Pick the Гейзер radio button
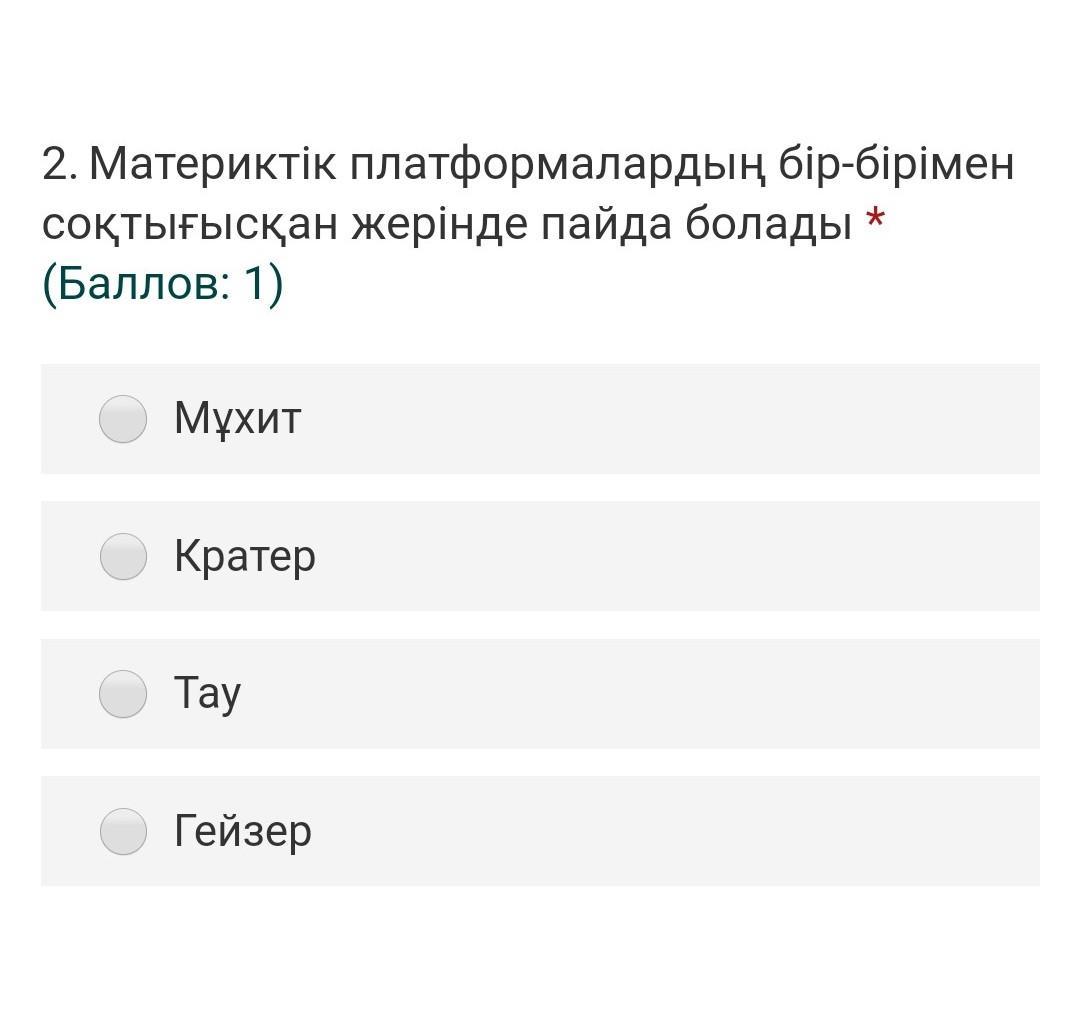Screen dimensions: 1080x1011 point(123,831)
